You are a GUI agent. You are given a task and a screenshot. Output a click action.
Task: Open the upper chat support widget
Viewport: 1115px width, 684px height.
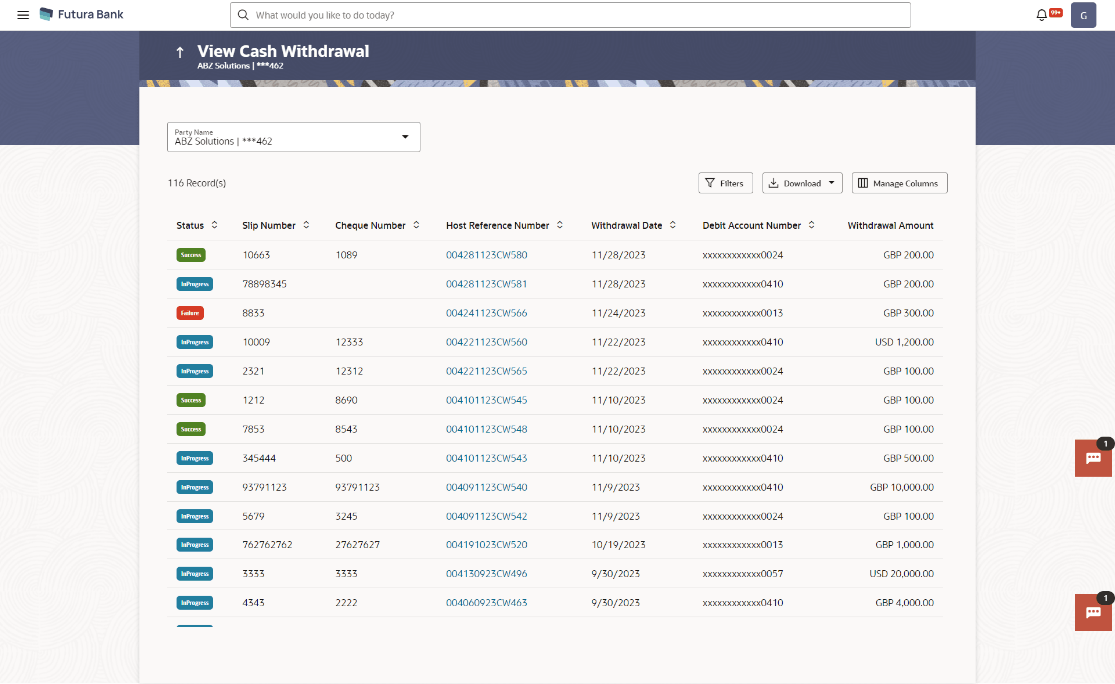pos(1093,458)
